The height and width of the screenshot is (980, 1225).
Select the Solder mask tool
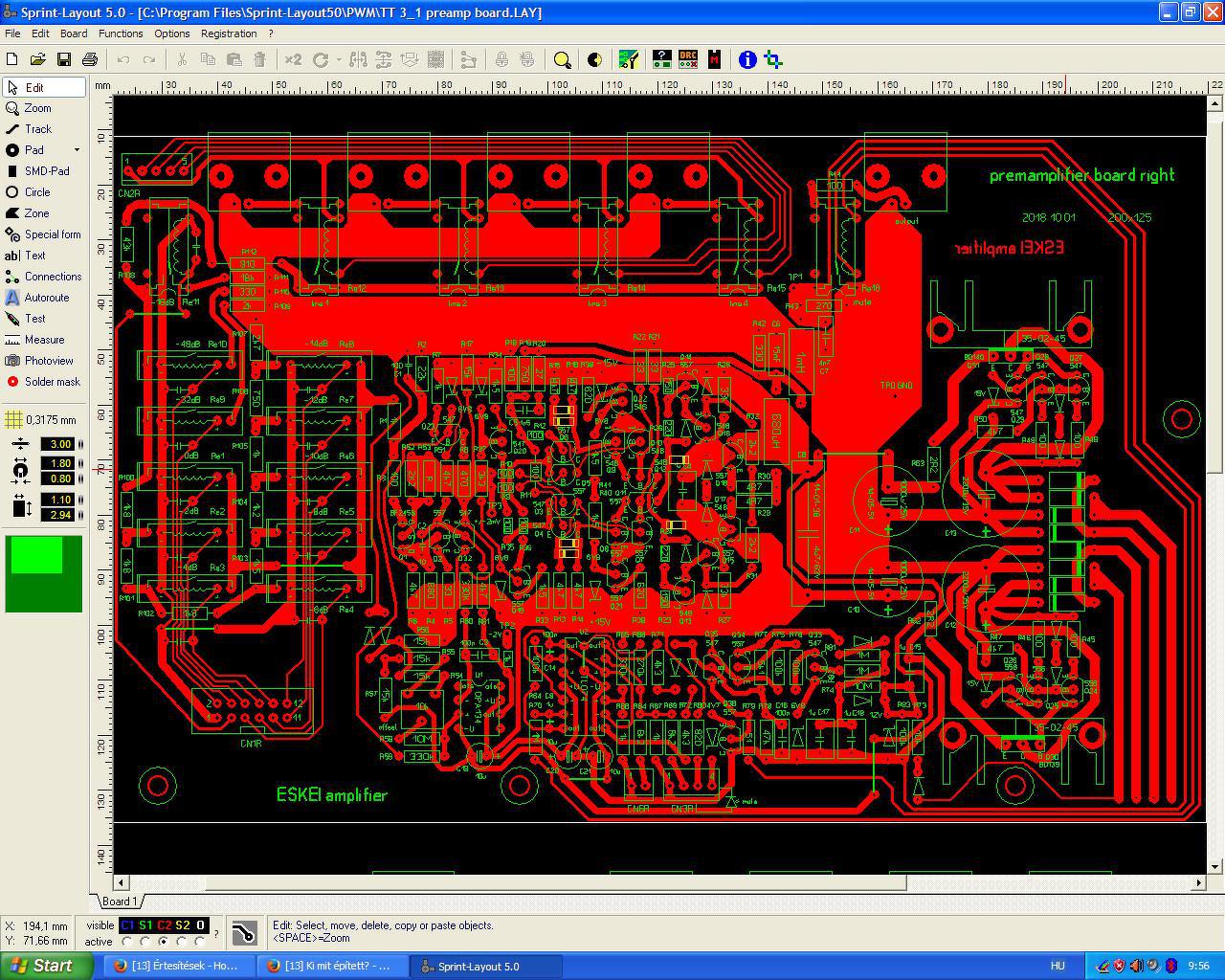pyautogui.click(x=44, y=382)
